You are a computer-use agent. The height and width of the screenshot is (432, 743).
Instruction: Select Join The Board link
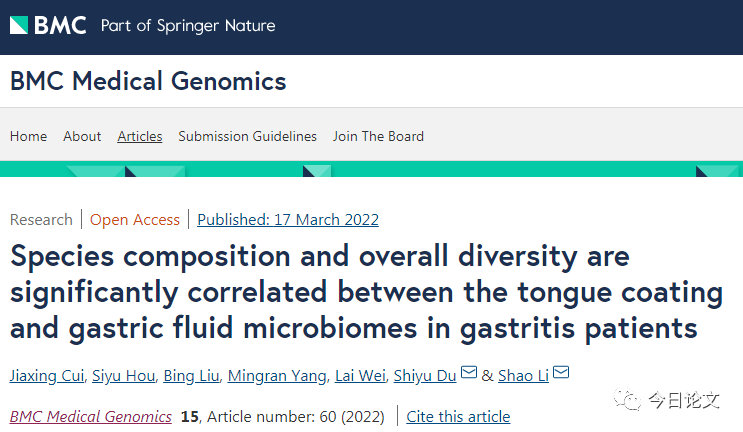(378, 136)
